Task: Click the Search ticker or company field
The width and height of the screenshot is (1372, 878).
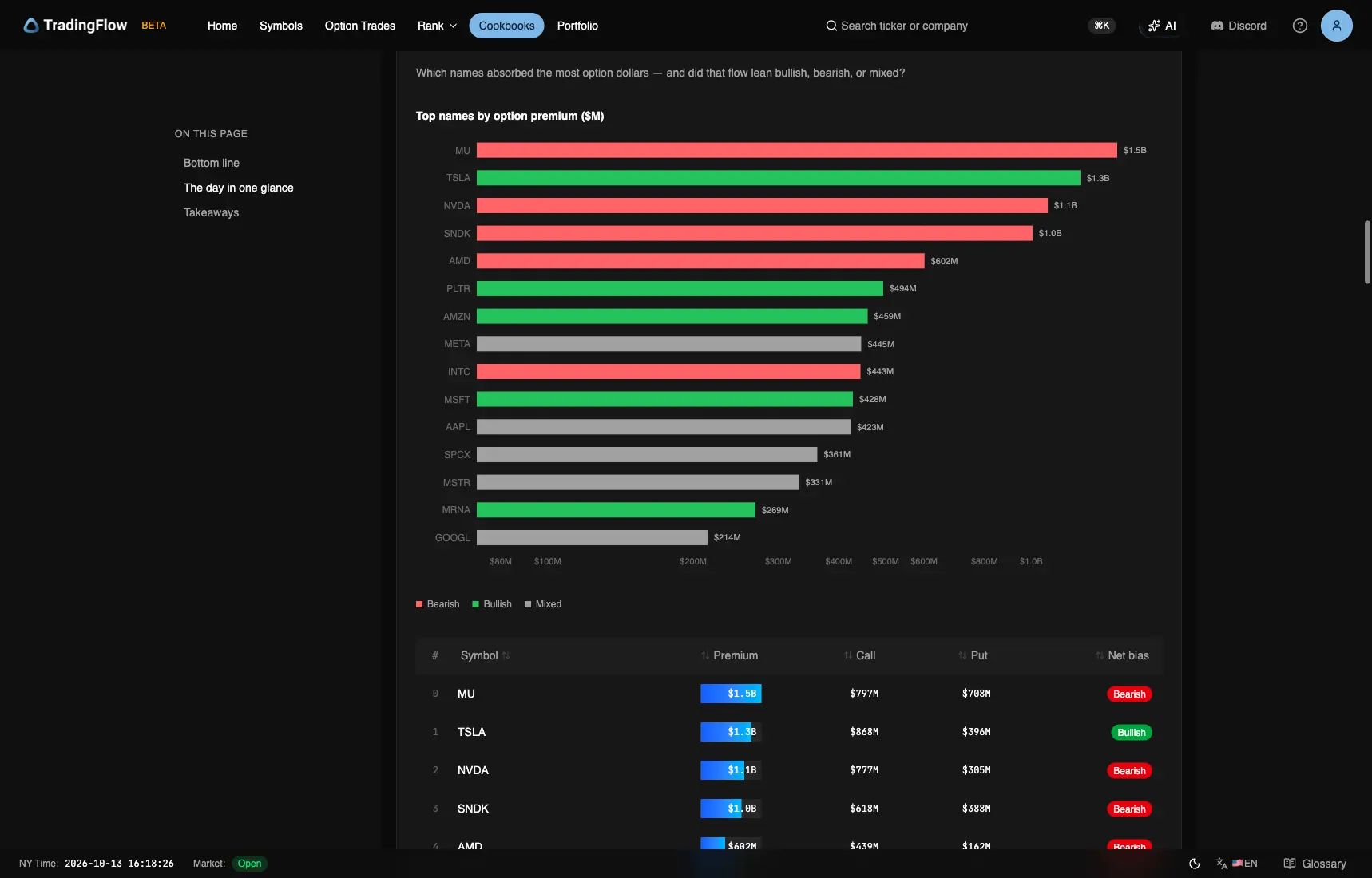Action: (x=904, y=26)
